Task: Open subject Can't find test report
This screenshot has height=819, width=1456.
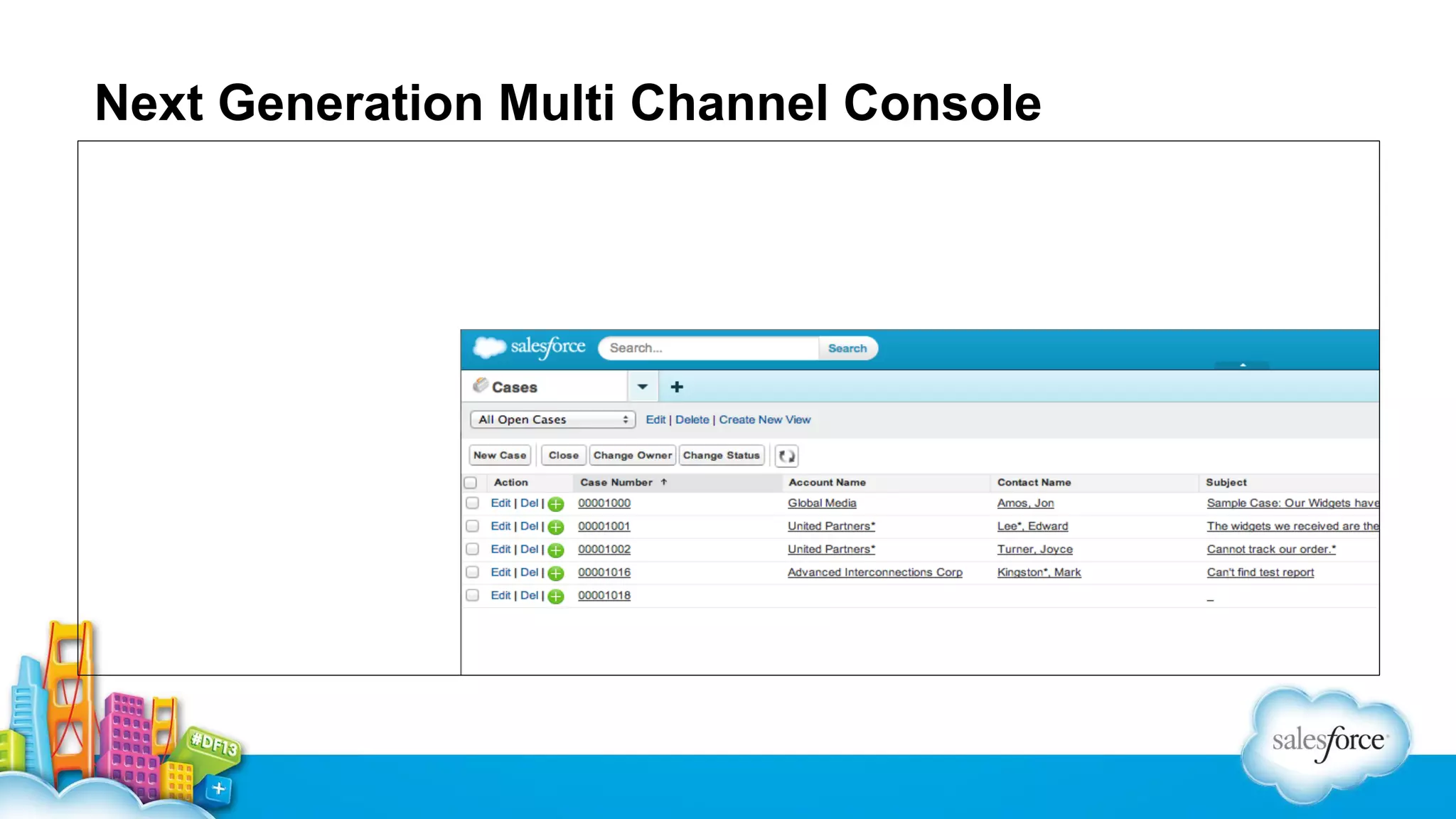Action: (1260, 572)
